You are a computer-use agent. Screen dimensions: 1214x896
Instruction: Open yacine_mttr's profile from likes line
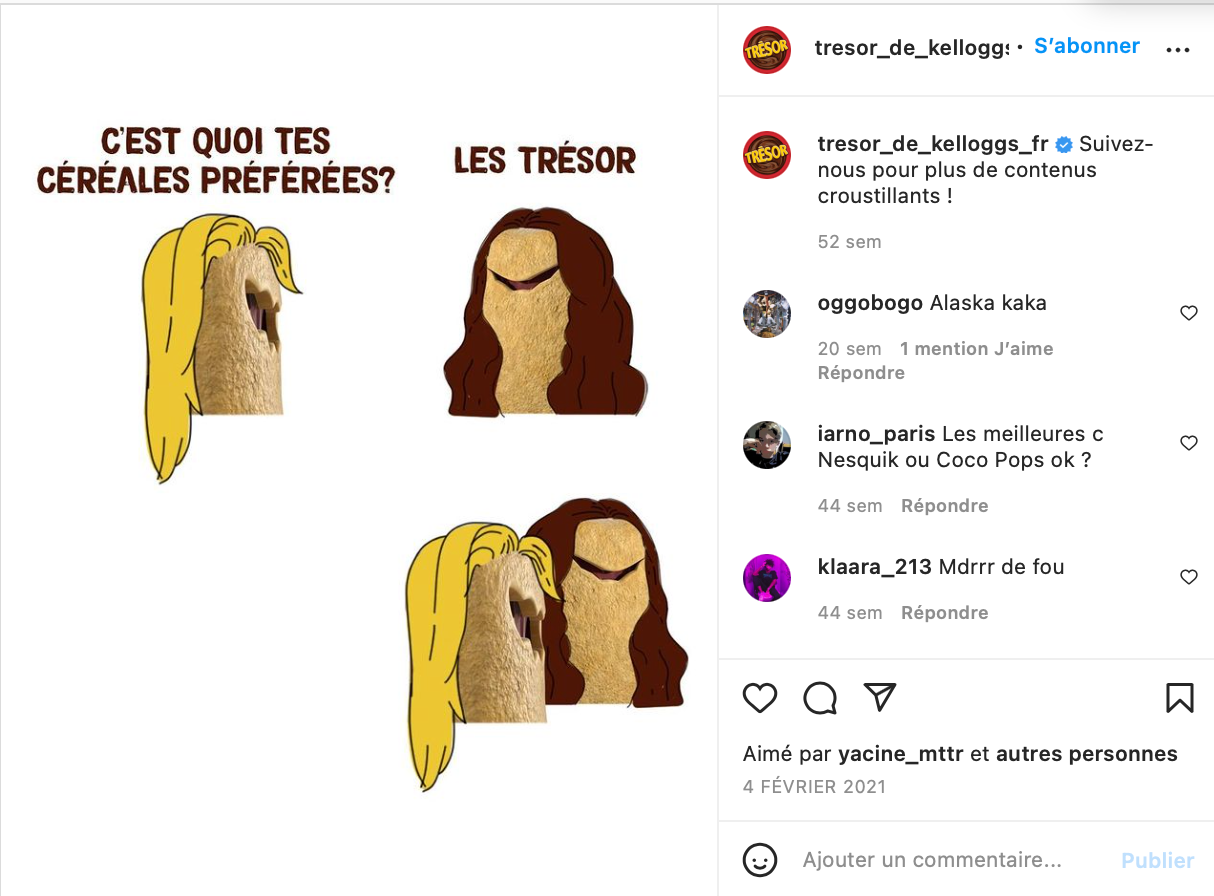pyautogui.click(x=901, y=754)
